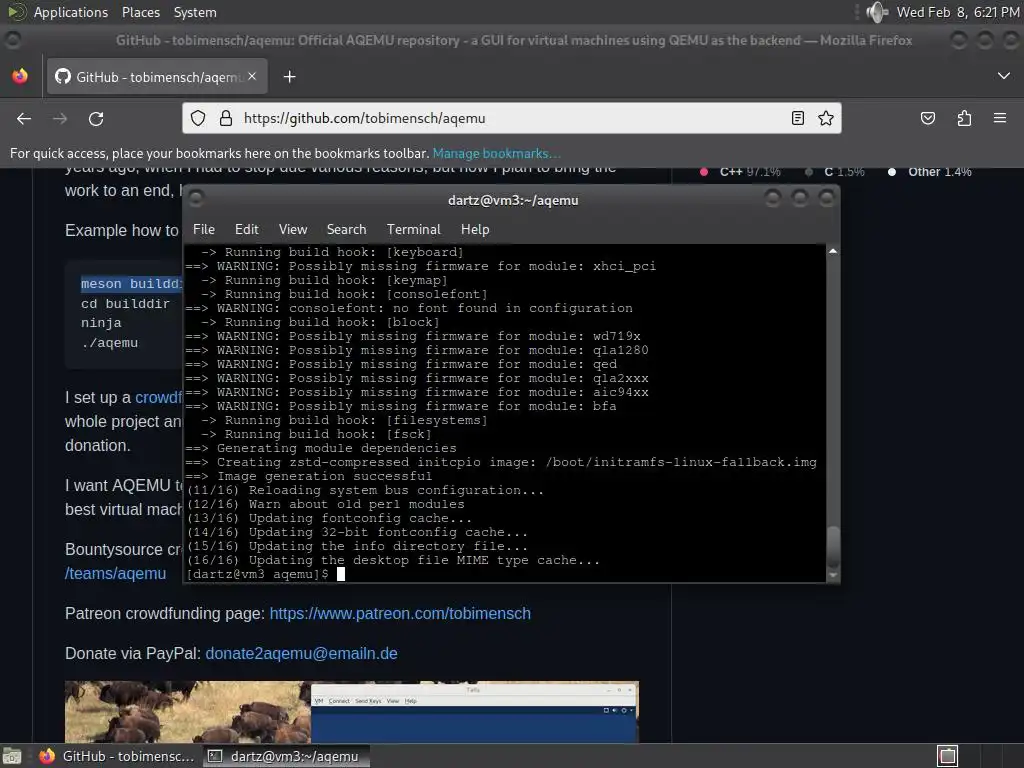Click the AQEMU screenshot image in README
Viewport: 1024px width, 768px height.
click(351, 712)
